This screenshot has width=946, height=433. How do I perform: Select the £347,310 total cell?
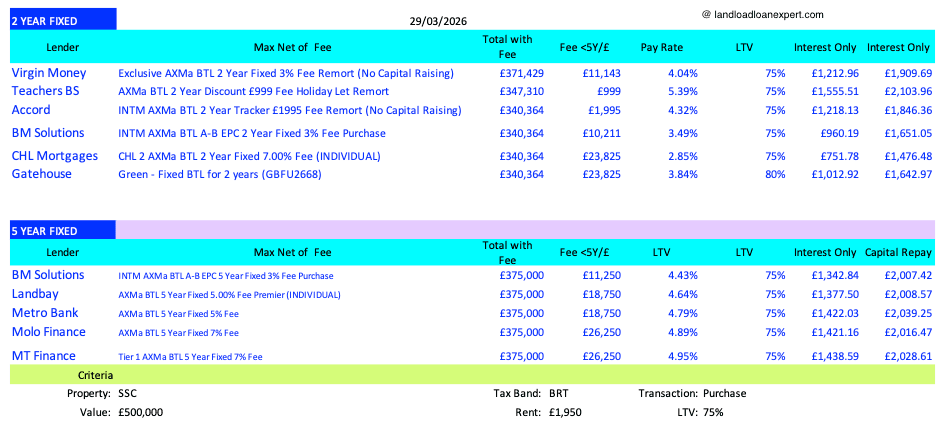point(522,92)
